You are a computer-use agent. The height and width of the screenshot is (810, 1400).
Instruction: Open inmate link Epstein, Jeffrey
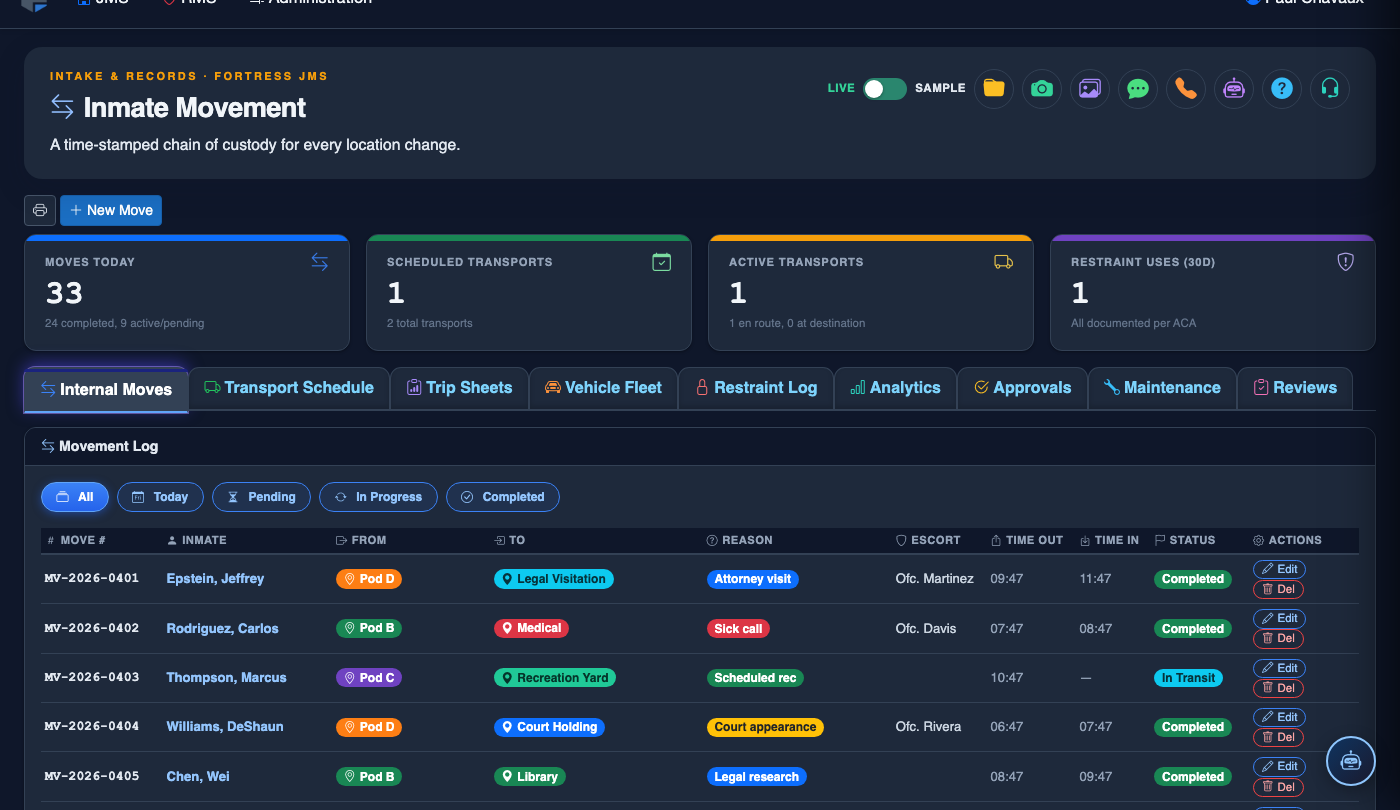click(215, 579)
